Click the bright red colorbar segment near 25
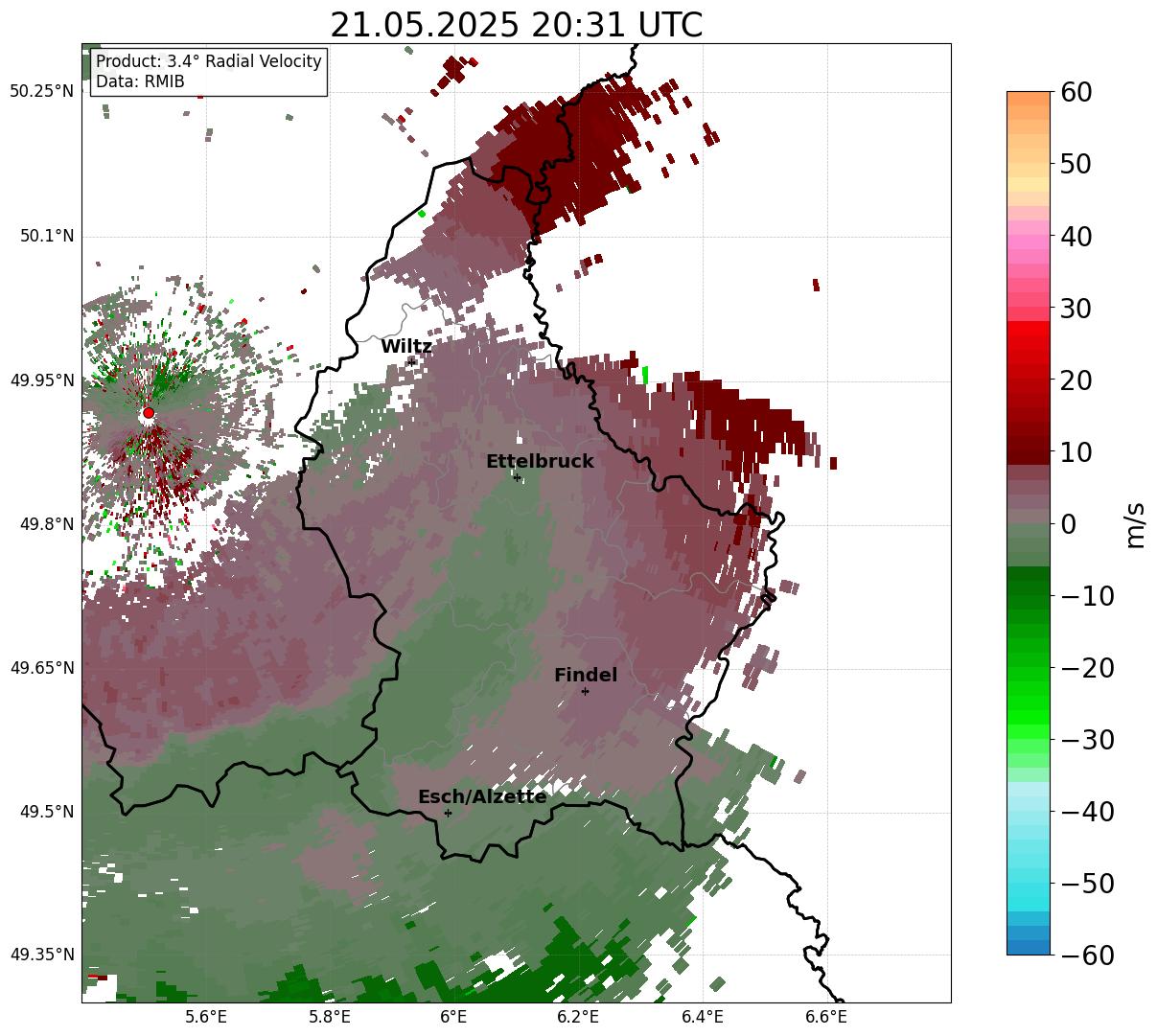The height and width of the screenshot is (1036, 1157). click(x=1029, y=345)
